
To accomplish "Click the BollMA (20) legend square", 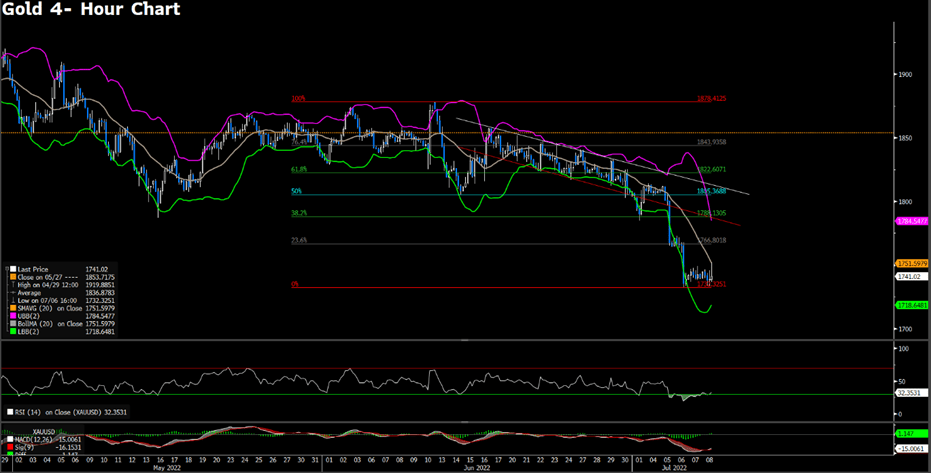I will pyautogui.click(x=14, y=324).
